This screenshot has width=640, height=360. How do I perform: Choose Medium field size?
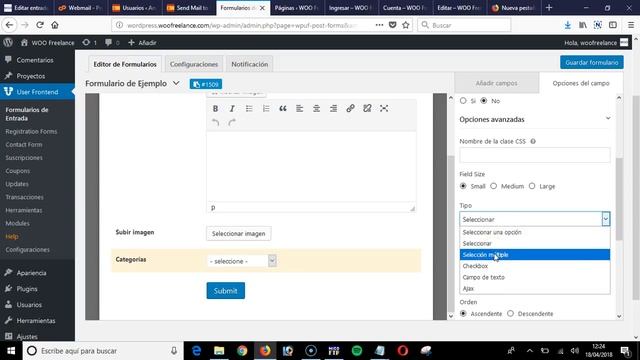tap(493, 186)
